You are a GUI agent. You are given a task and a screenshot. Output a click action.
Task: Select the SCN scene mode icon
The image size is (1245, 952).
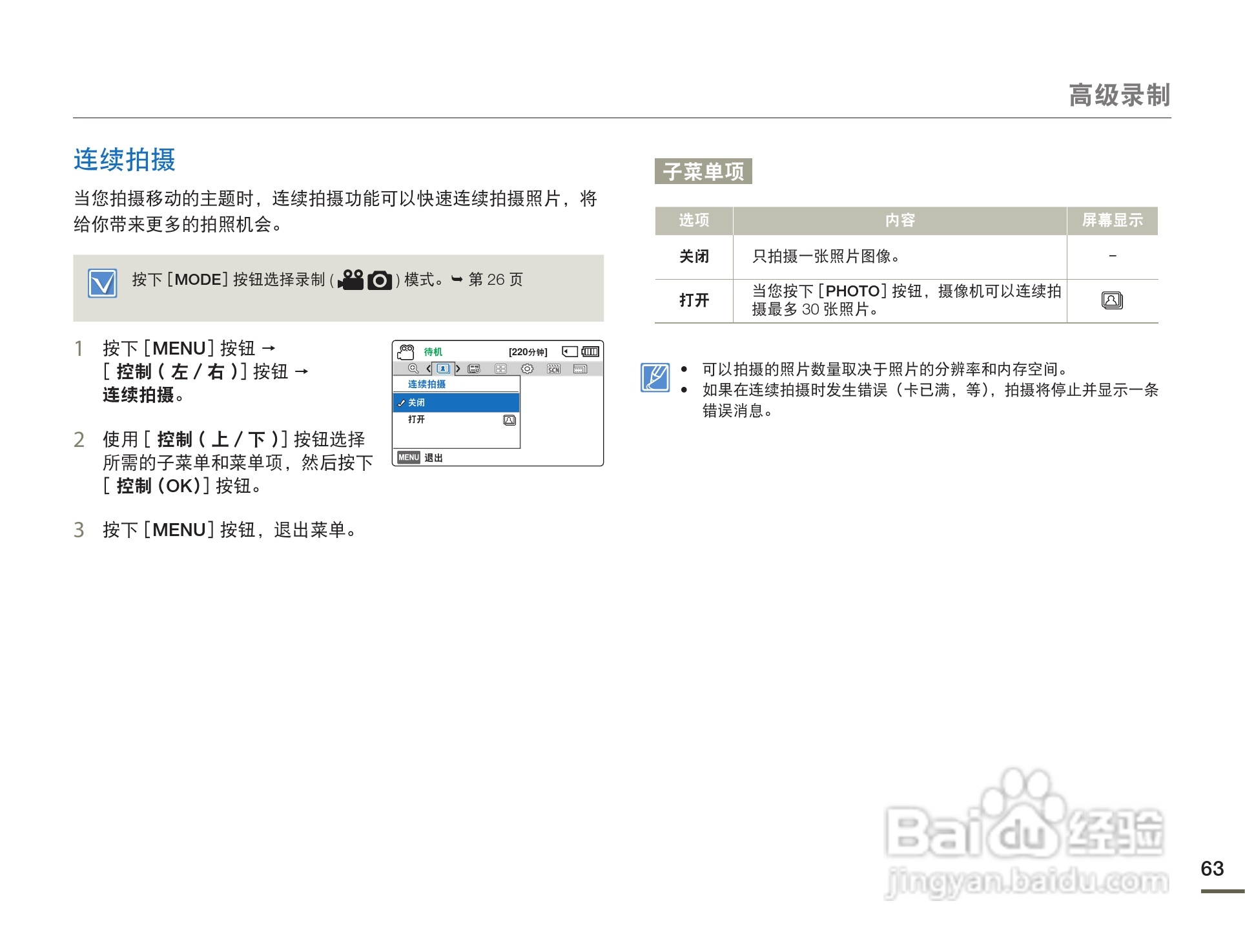[x=553, y=369]
